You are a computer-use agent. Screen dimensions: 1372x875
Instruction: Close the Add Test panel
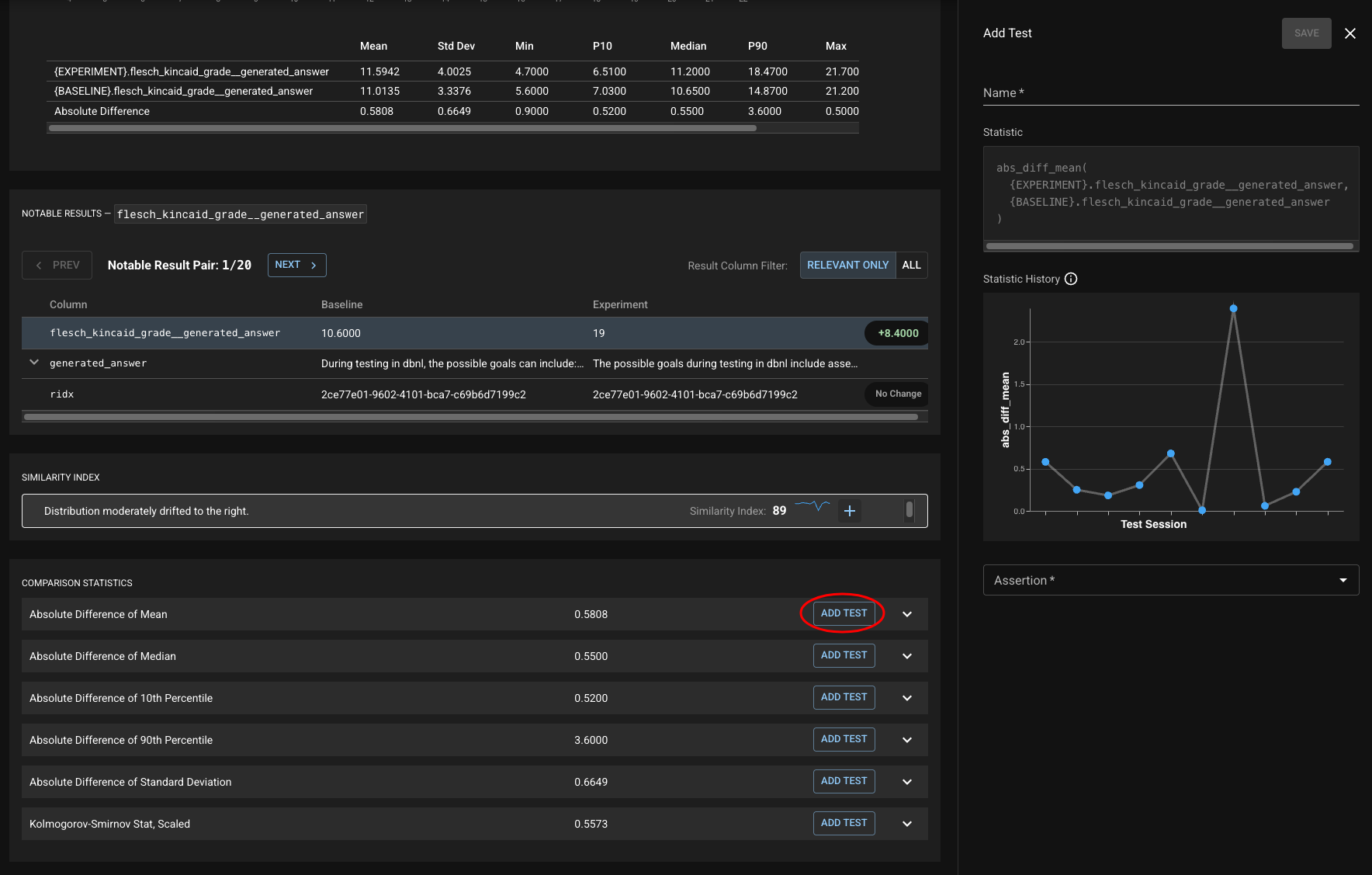pos(1350,33)
